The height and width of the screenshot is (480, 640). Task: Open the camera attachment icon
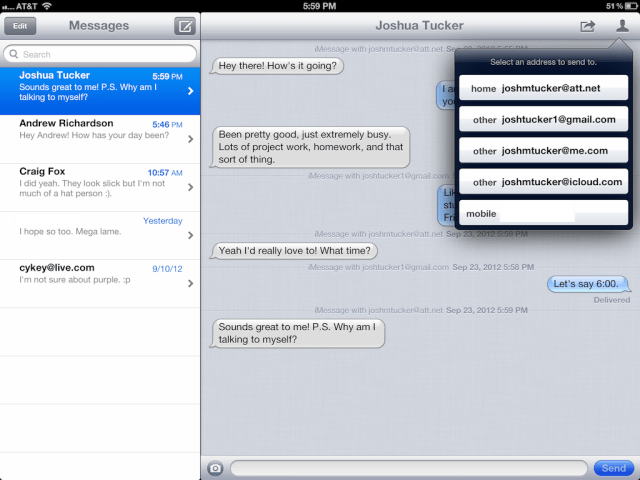215,468
